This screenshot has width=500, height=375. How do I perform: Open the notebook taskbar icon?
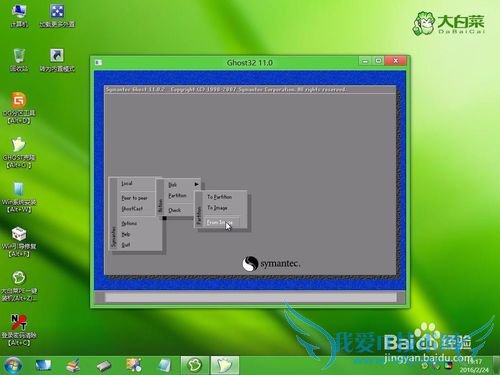point(164,365)
